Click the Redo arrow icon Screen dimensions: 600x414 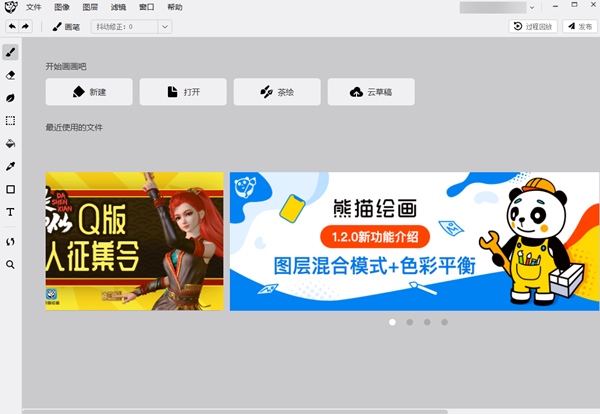(x=25, y=27)
